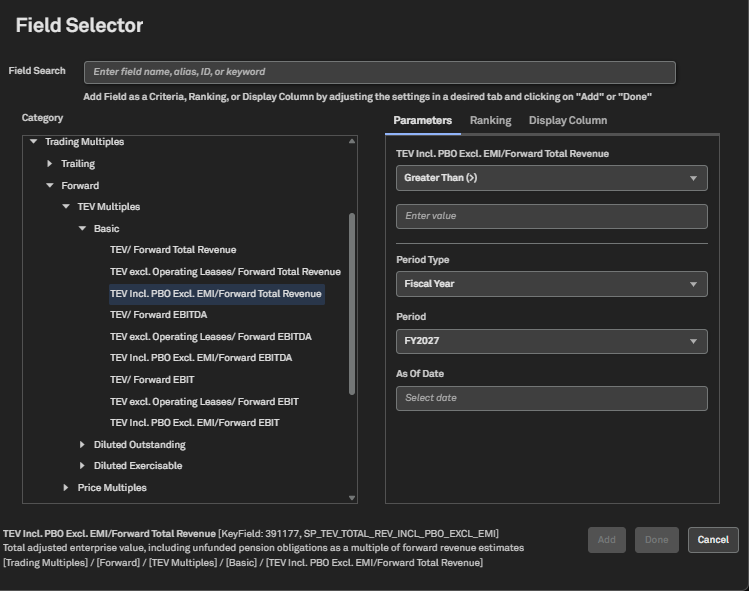Open the Greater Than operator dropdown
The image size is (749, 591).
pos(551,178)
